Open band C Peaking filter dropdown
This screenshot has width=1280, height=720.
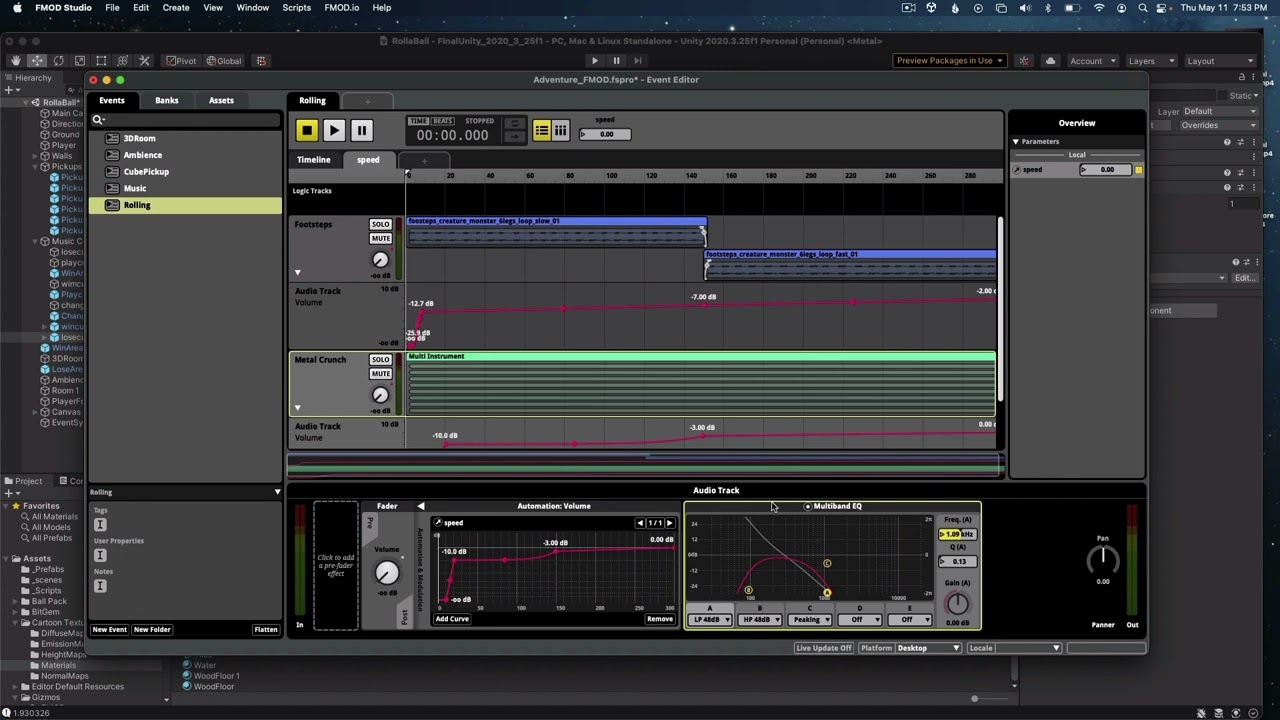[810, 620]
